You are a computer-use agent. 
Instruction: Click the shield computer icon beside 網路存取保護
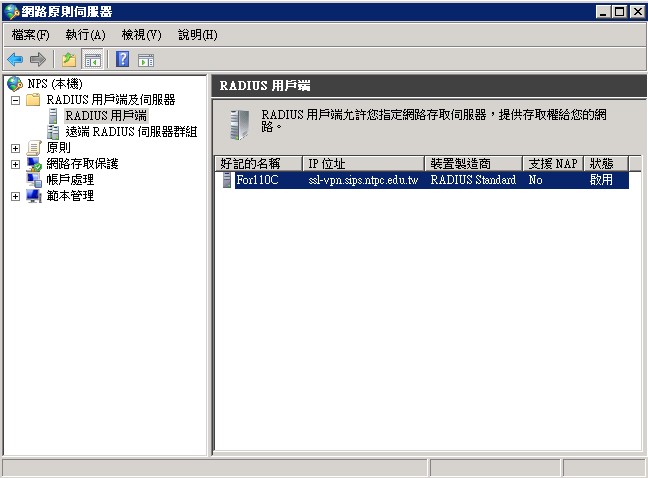click(x=34, y=164)
